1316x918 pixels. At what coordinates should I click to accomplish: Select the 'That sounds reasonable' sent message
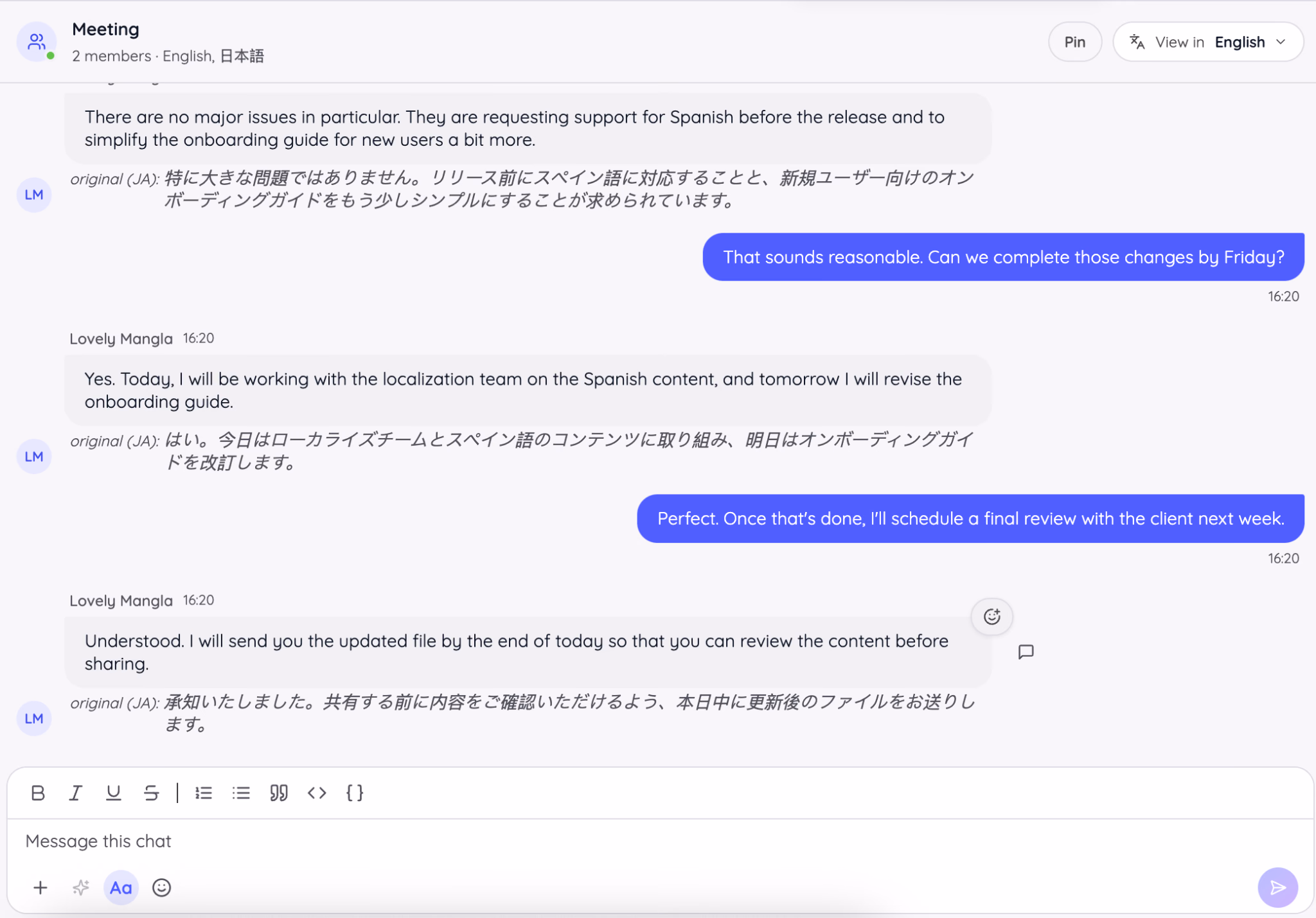click(1003, 257)
